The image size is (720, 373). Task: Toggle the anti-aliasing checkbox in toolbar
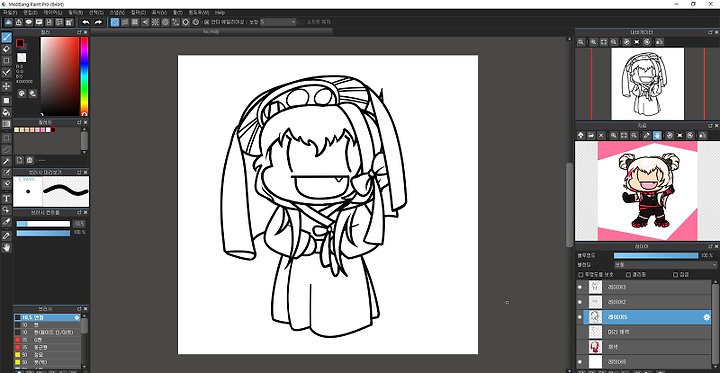click(206, 22)
